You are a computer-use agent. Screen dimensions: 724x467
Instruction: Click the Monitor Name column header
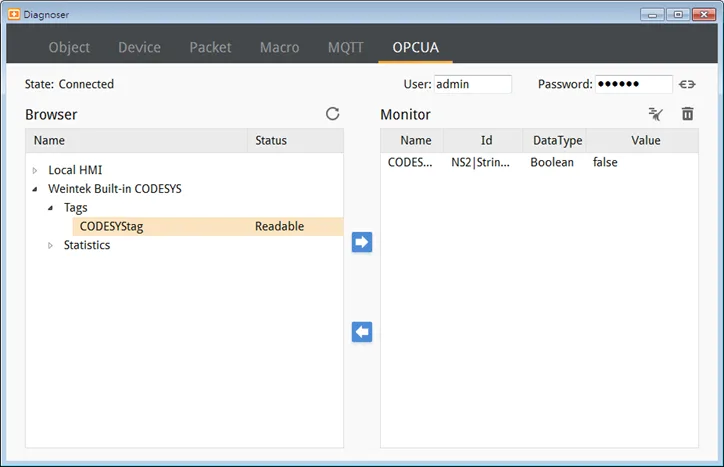click(412, 140)
